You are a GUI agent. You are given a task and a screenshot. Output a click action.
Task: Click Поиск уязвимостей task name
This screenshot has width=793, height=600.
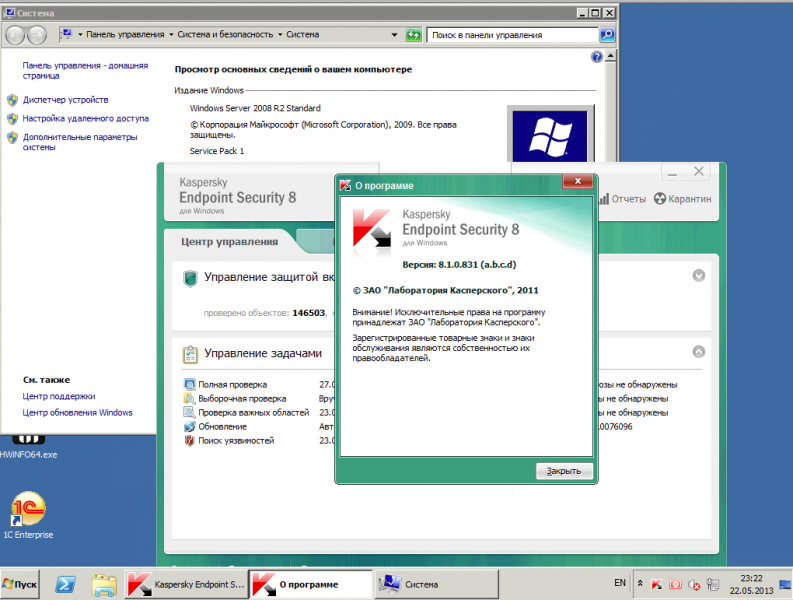(x=236, y=441)
